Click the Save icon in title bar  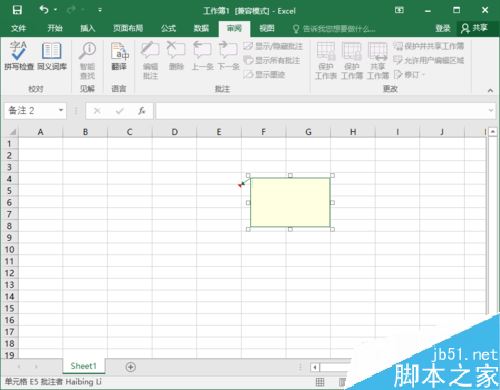tap(17, 10)
